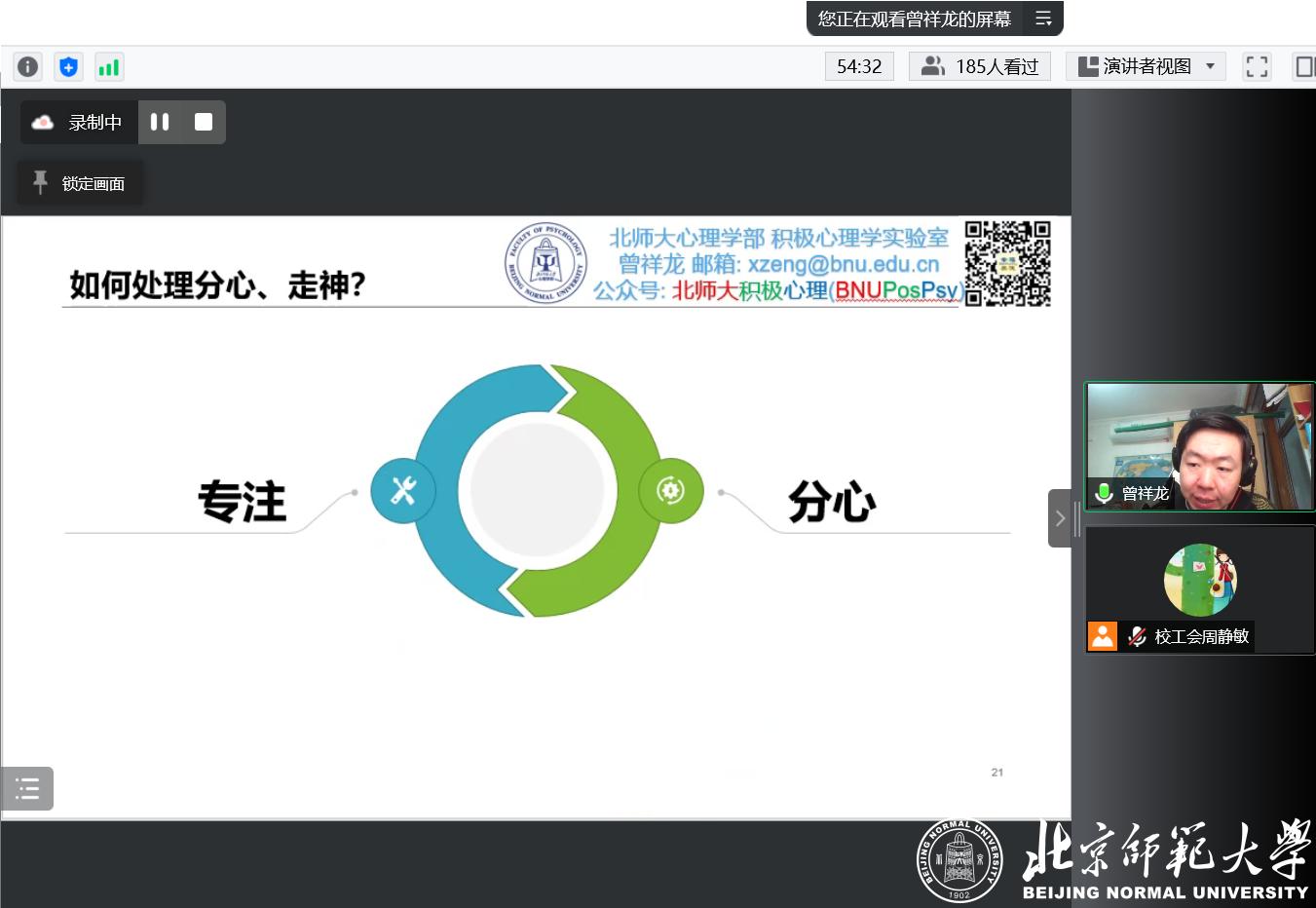Click the 锁定画面 pin button
The image size is (1316, 908).
tap(80, 183)
